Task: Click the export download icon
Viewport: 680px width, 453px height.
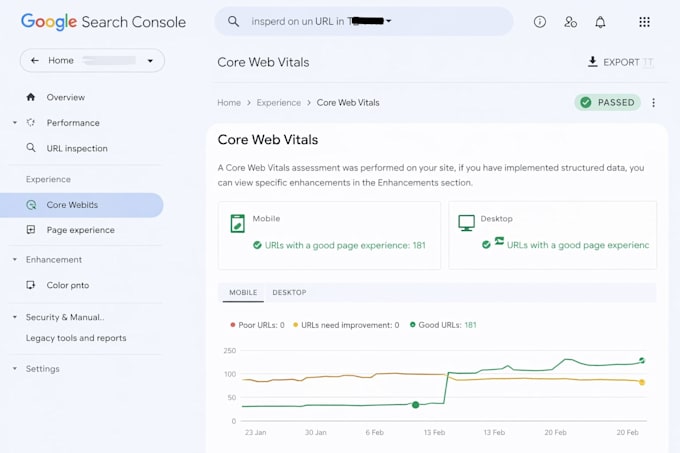Action: (x=592, y=62)
